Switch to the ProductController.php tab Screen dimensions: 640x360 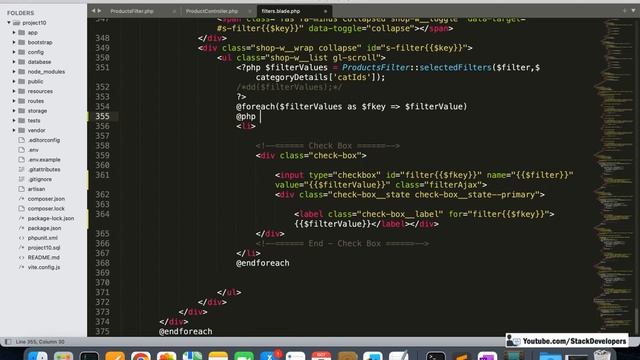[x=212, y=11]
